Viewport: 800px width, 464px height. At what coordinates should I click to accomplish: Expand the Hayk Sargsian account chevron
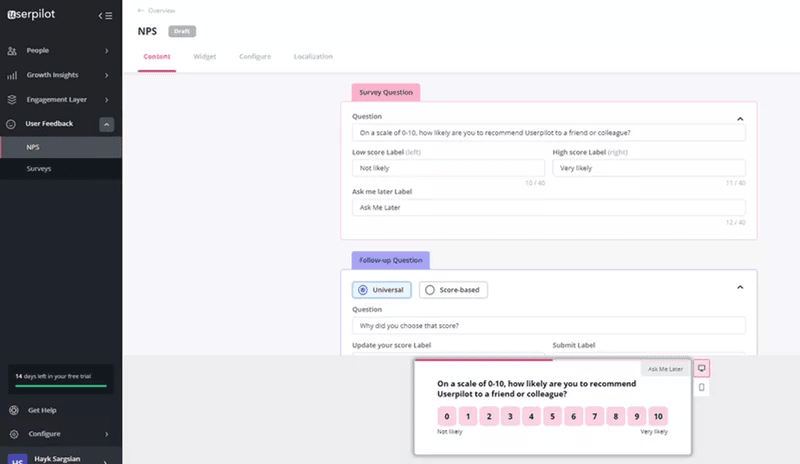point(106,460)
